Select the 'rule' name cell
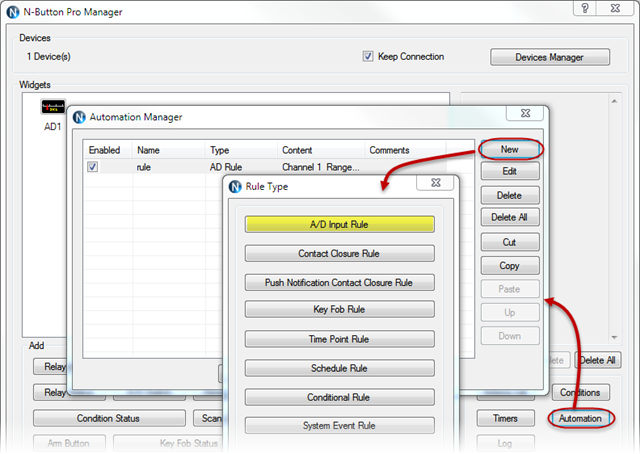 tap(144, 167)
